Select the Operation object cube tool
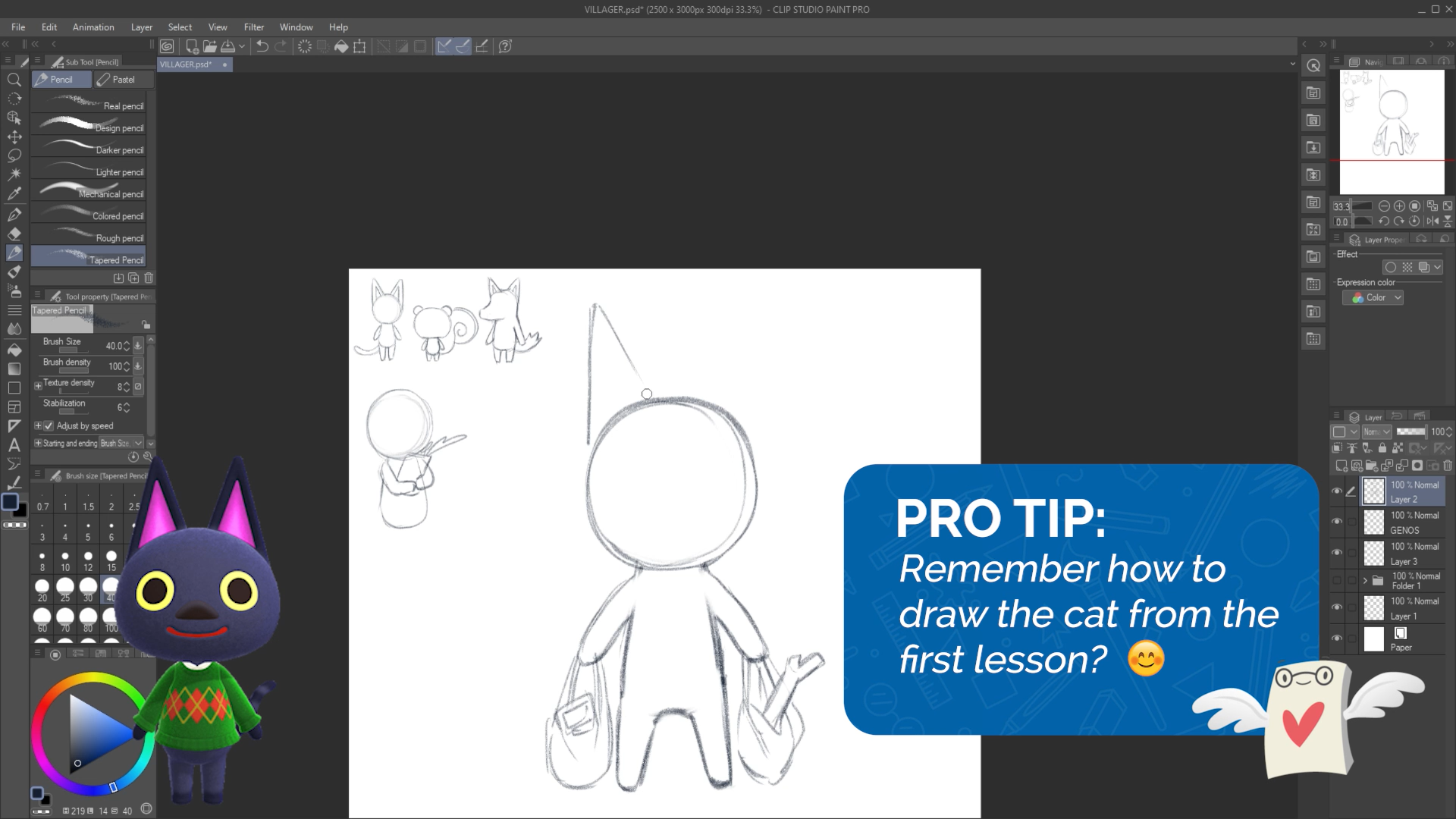The height and width of the screenshot is (819, 1456). [x=14, y=118]
